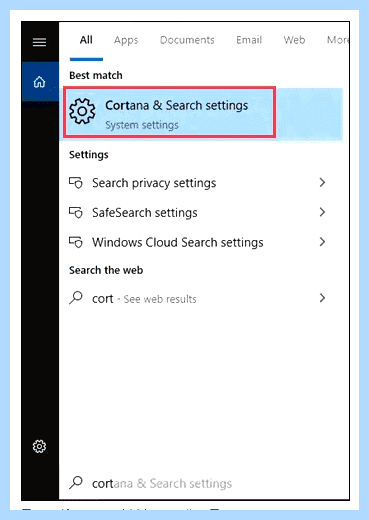The image size is (369, 520).
Task: Switch to the Email tab
Action: pyautogui.click(x=249, y=40)
